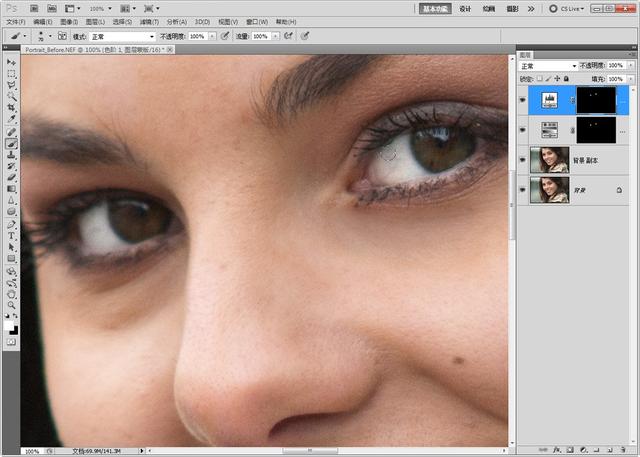Select the Rectangular Marquee tool
This screenshot has height=457, width=640.
click(x=11, y=74)
